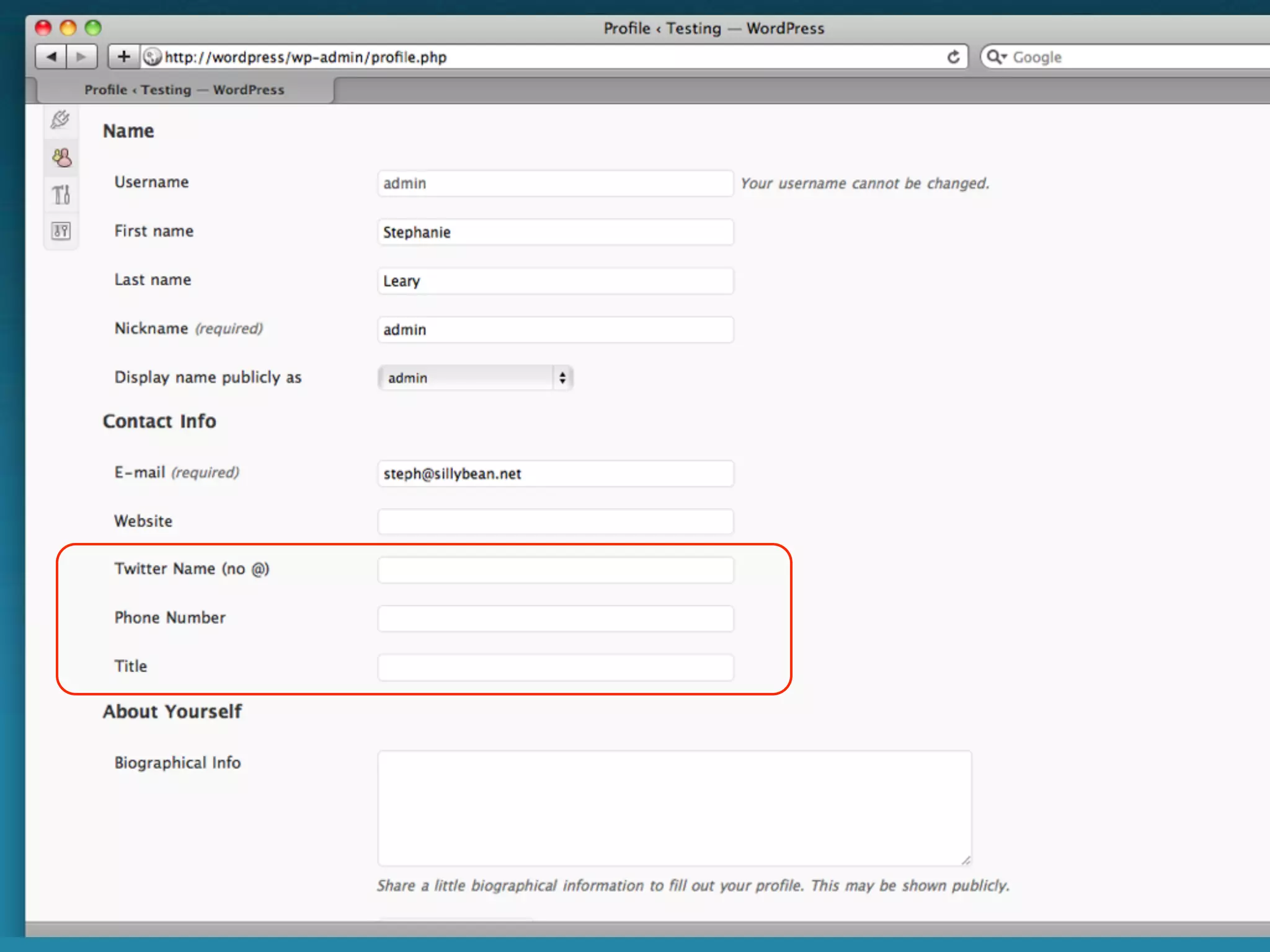
Task: Reload the page with refresh icon
Action: click(953, 57)
